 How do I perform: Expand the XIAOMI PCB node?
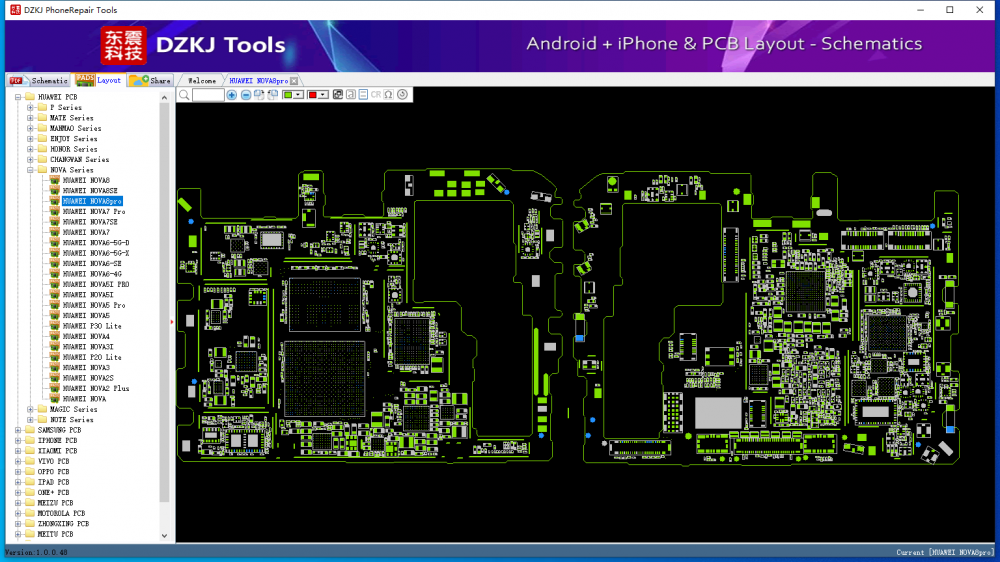coord(18,451)
